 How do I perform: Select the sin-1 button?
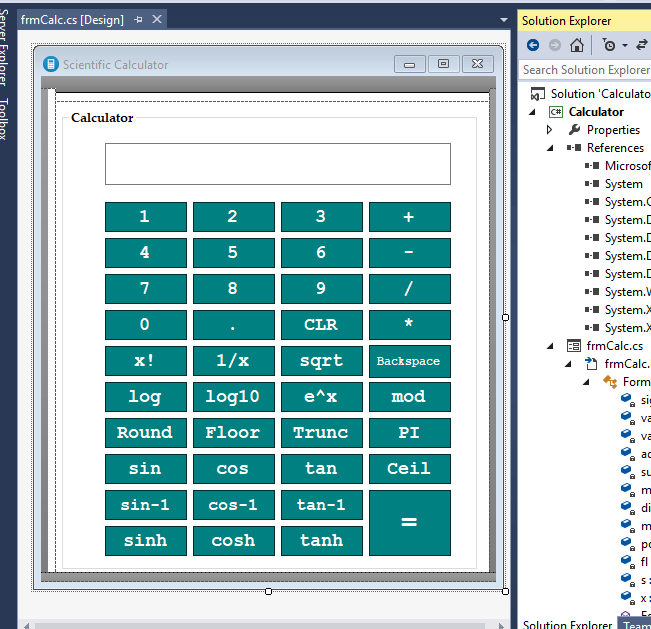pos(146,505)
